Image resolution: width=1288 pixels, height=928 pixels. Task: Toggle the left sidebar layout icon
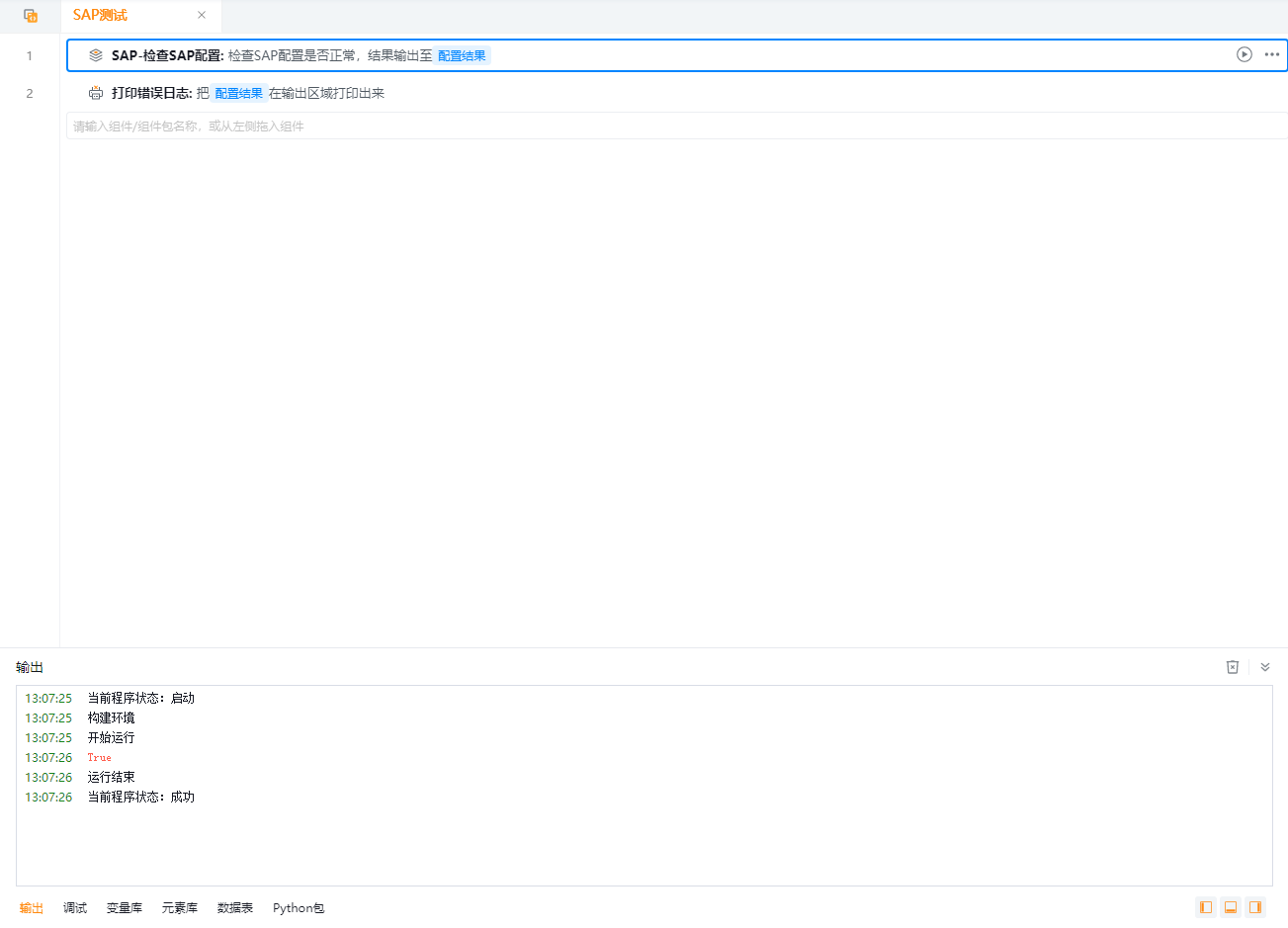point(1205,907)
